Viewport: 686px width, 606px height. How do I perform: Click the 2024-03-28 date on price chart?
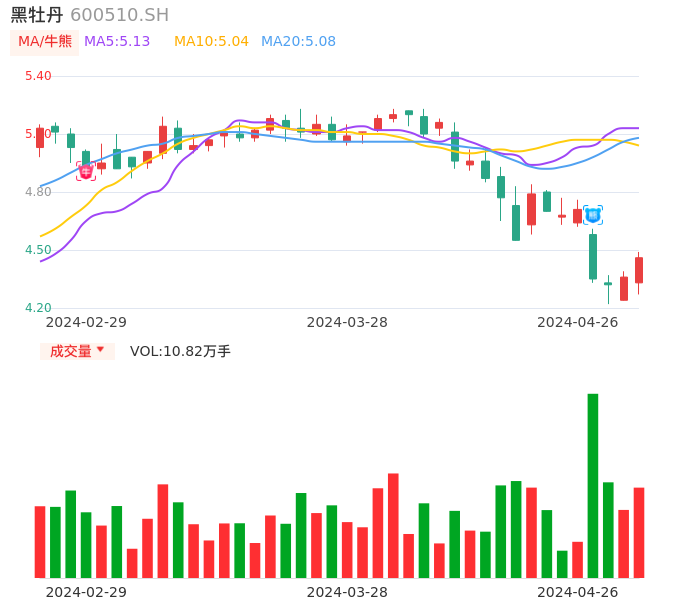[347, 322]
